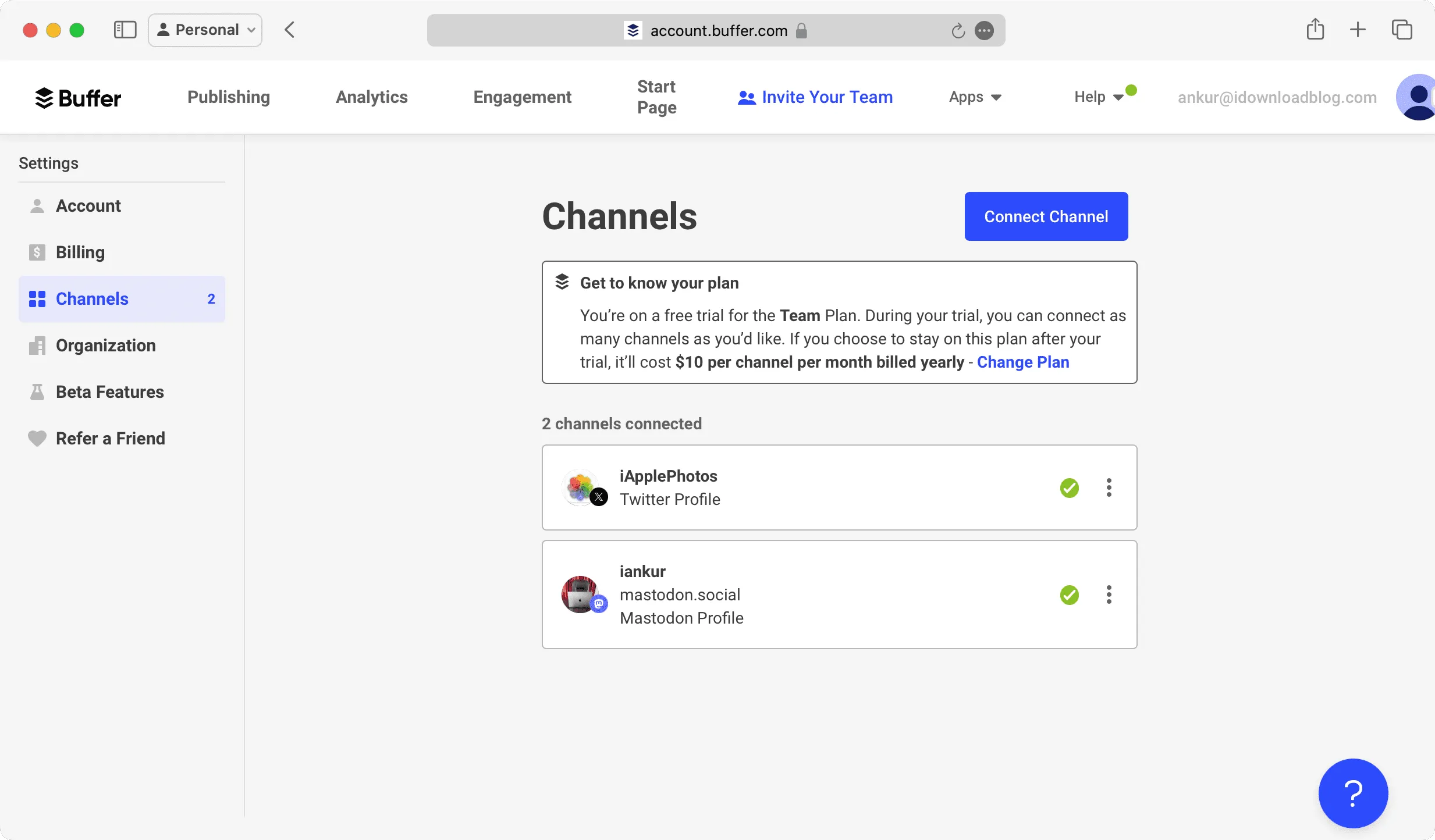The height and width of the screenshot is (840, 1435).
Task: Show the tab overview icon
Action: click(x=1402, y=30)
